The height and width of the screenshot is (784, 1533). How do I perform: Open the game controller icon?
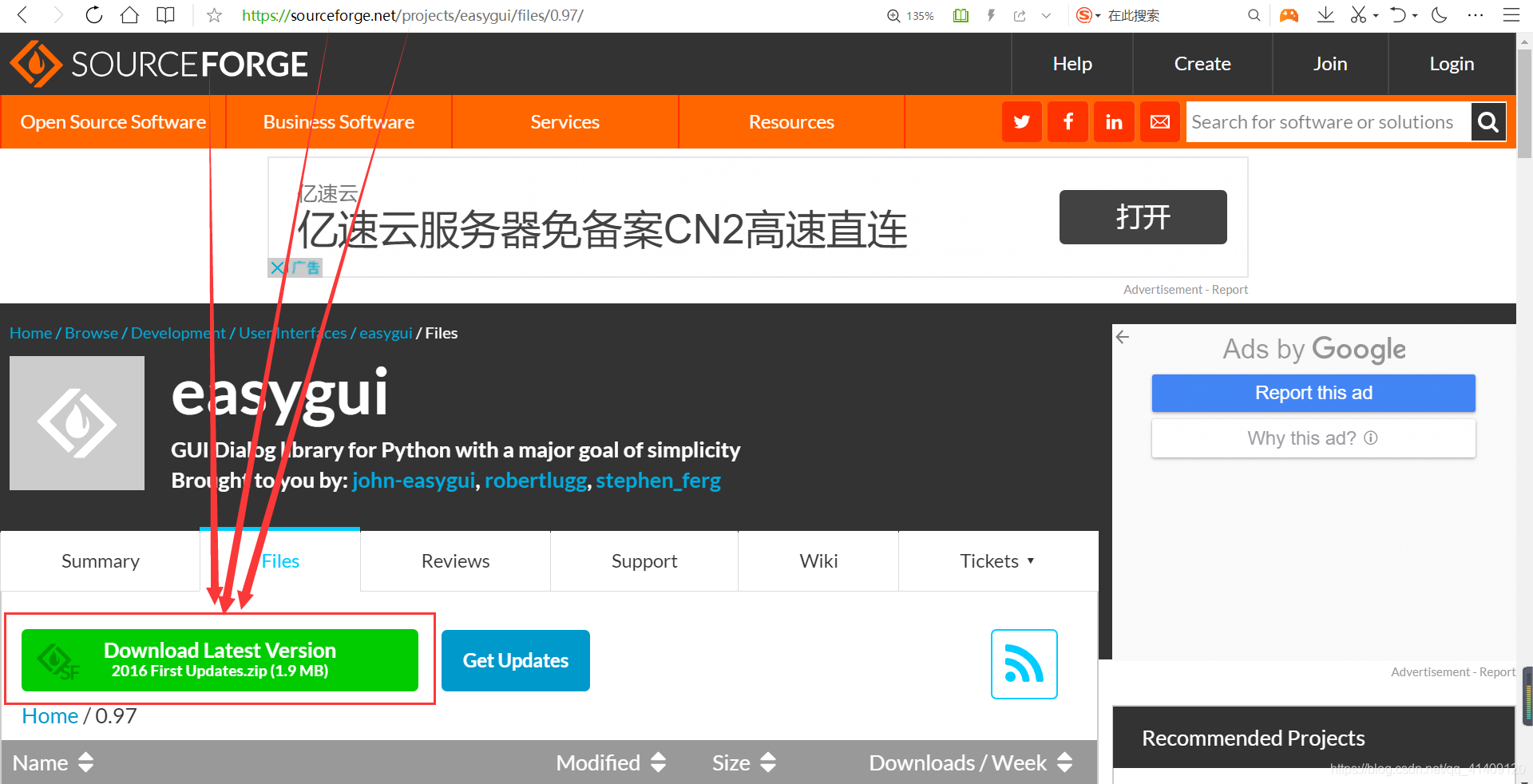[1289, 15]
